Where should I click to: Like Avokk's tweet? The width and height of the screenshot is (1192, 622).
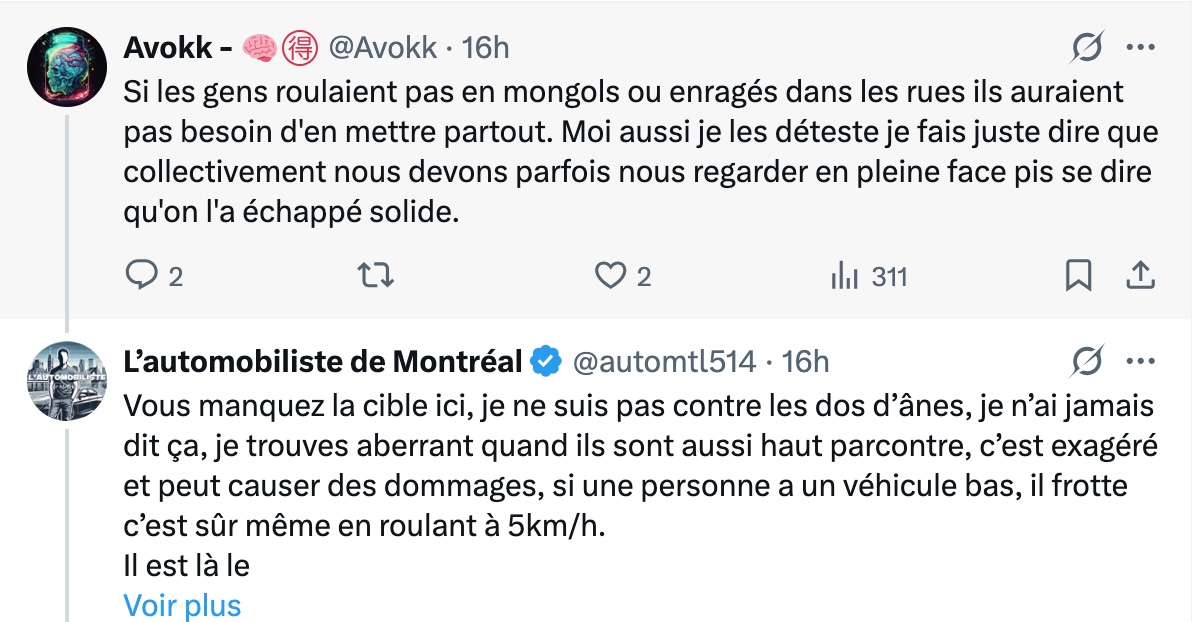coord(610,275)
